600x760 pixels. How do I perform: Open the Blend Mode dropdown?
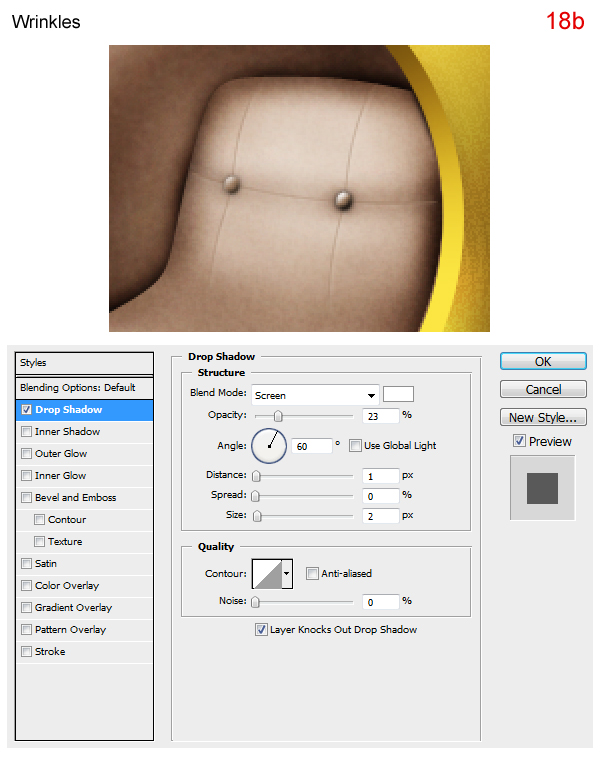(x=314, y=395)
